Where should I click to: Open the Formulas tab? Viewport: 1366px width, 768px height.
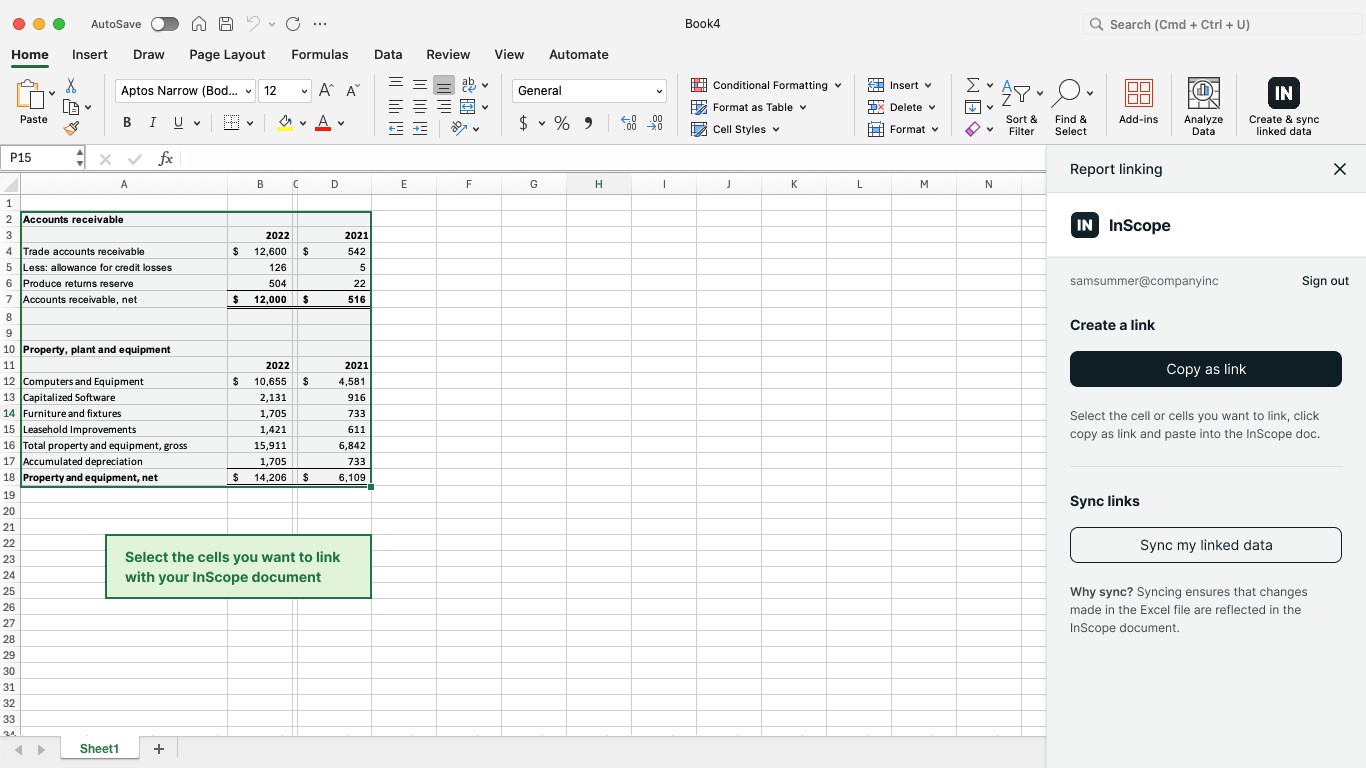coord(320,55)
